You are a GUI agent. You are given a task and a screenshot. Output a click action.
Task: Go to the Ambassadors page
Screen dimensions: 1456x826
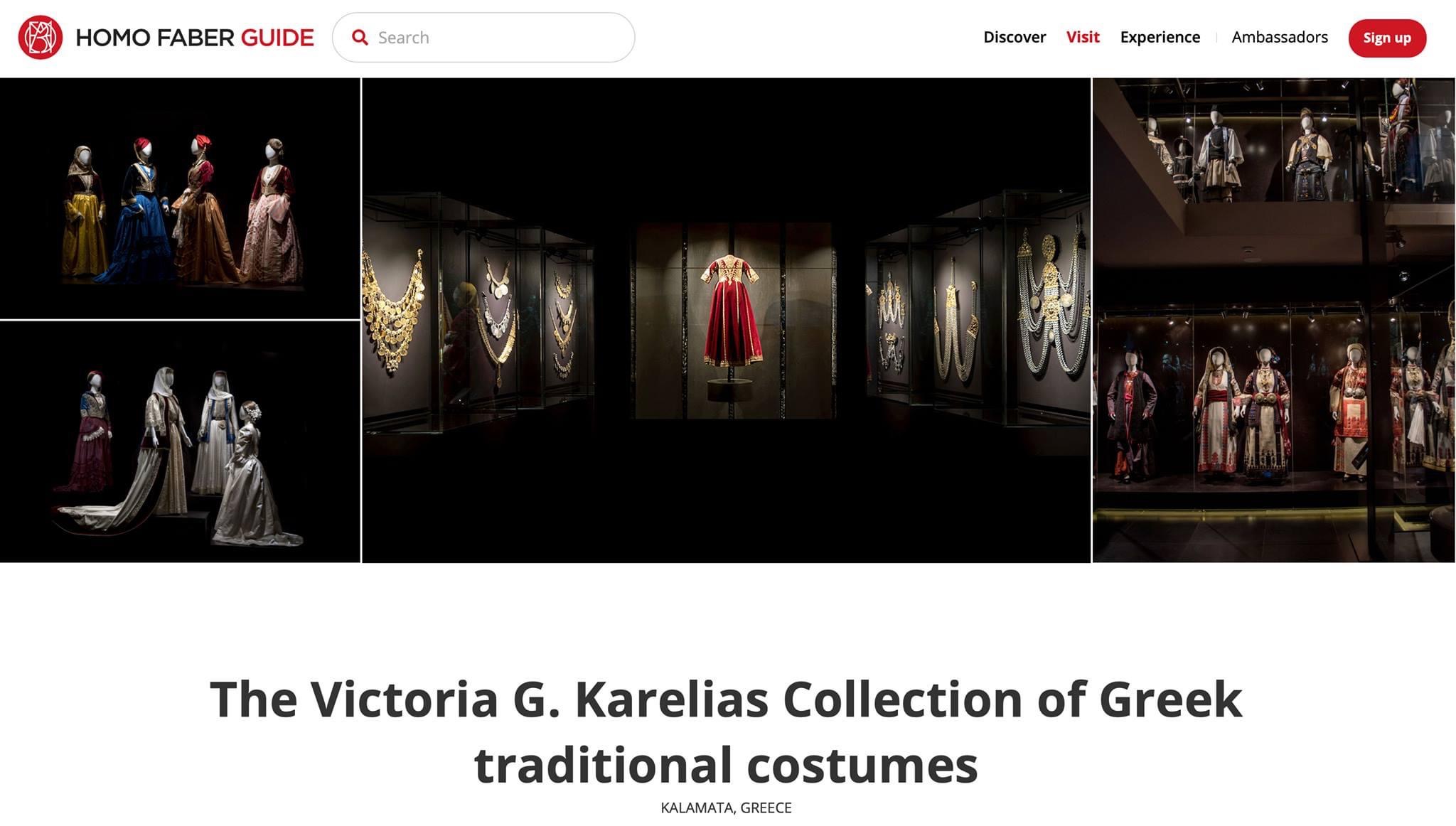[1280, 37]
